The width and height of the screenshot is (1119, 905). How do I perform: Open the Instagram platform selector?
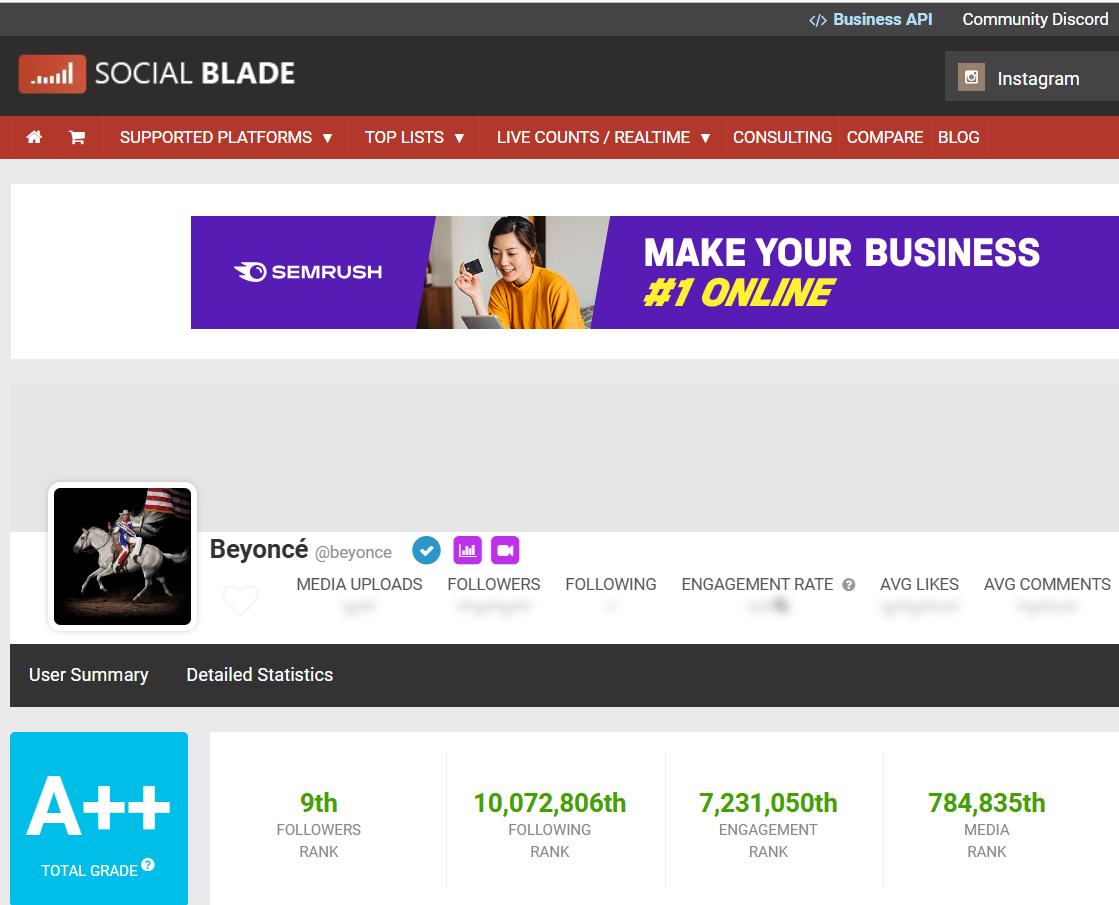(1031, 78)
